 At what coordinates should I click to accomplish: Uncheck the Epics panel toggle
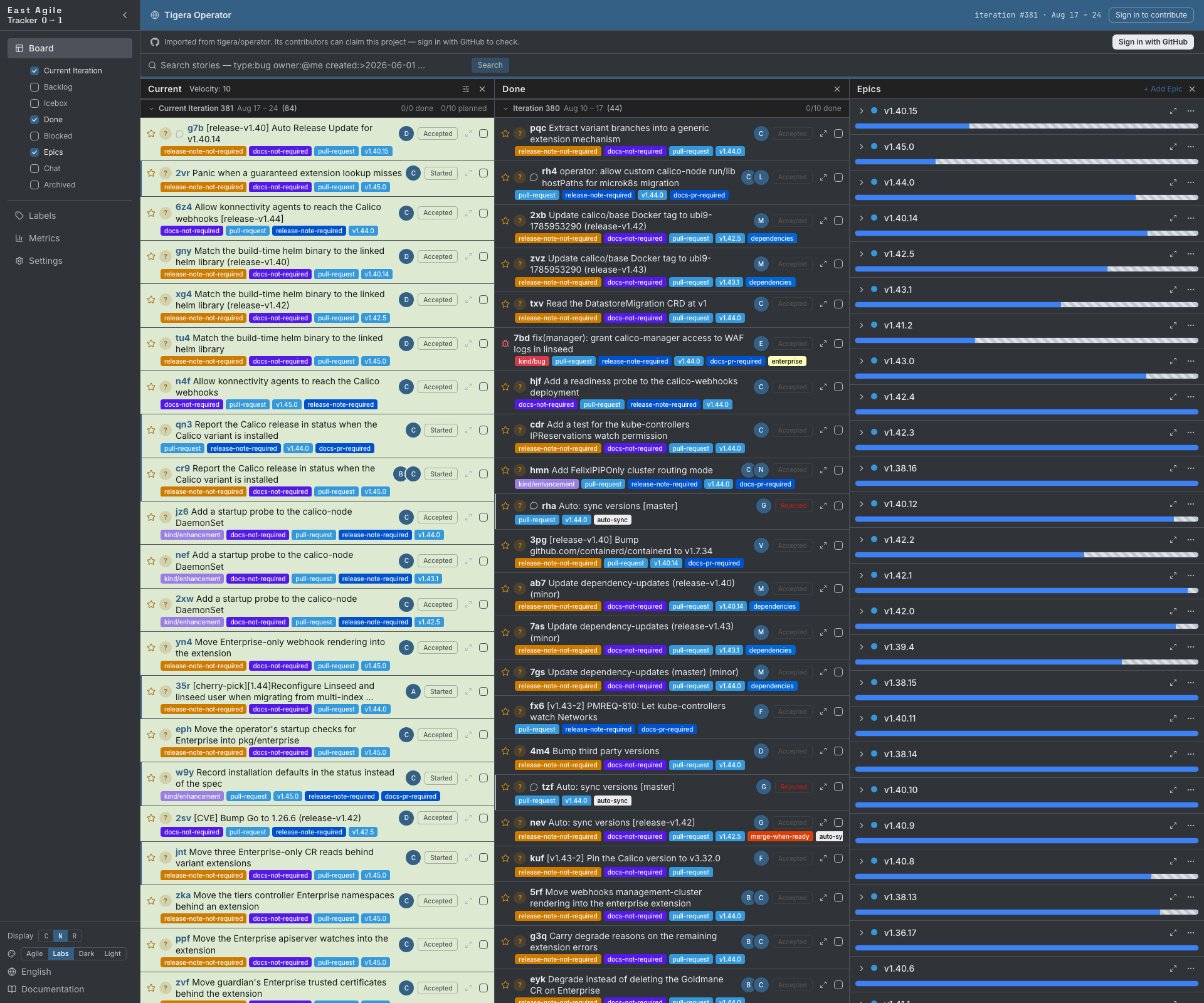coord(34,152)
